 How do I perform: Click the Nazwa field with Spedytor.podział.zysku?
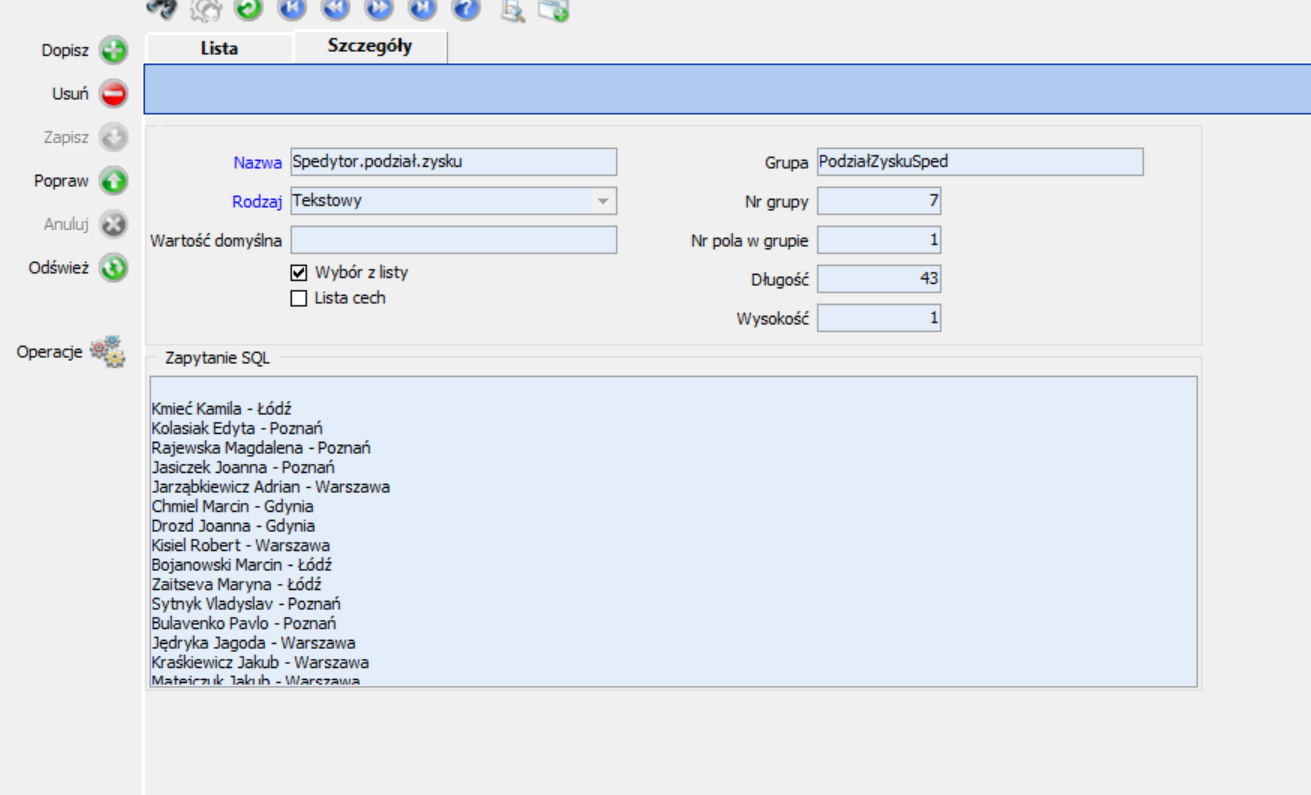click(453, 162)
